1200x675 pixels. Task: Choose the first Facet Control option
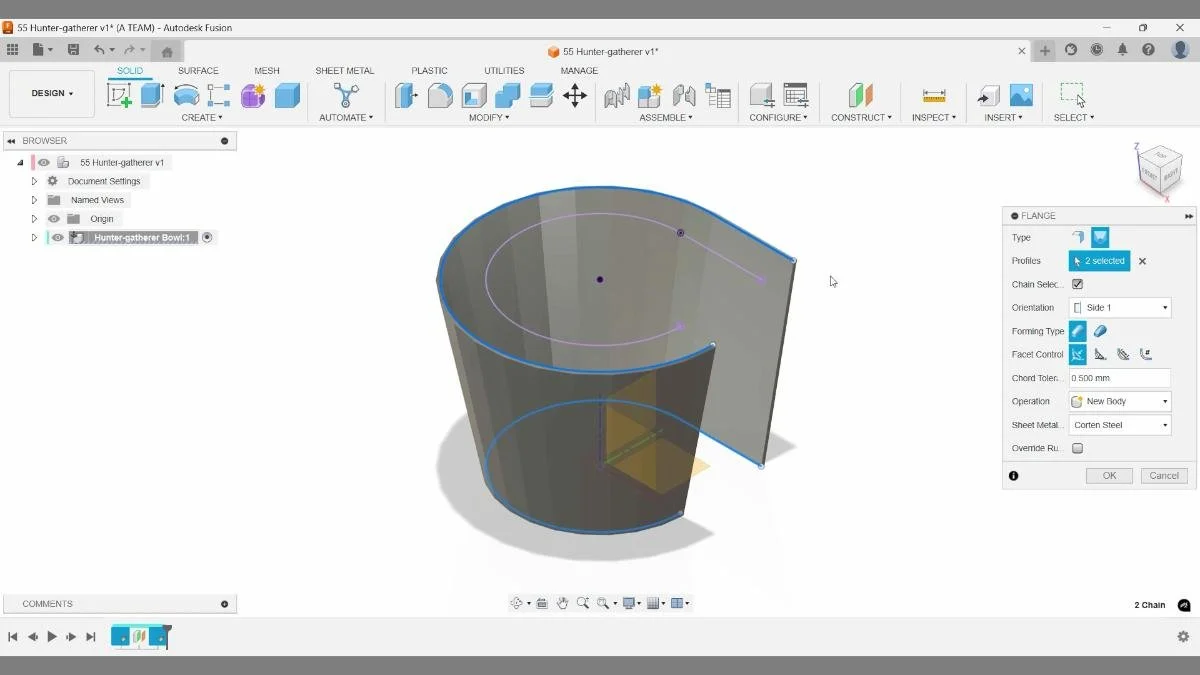(x=1077, y=353)
